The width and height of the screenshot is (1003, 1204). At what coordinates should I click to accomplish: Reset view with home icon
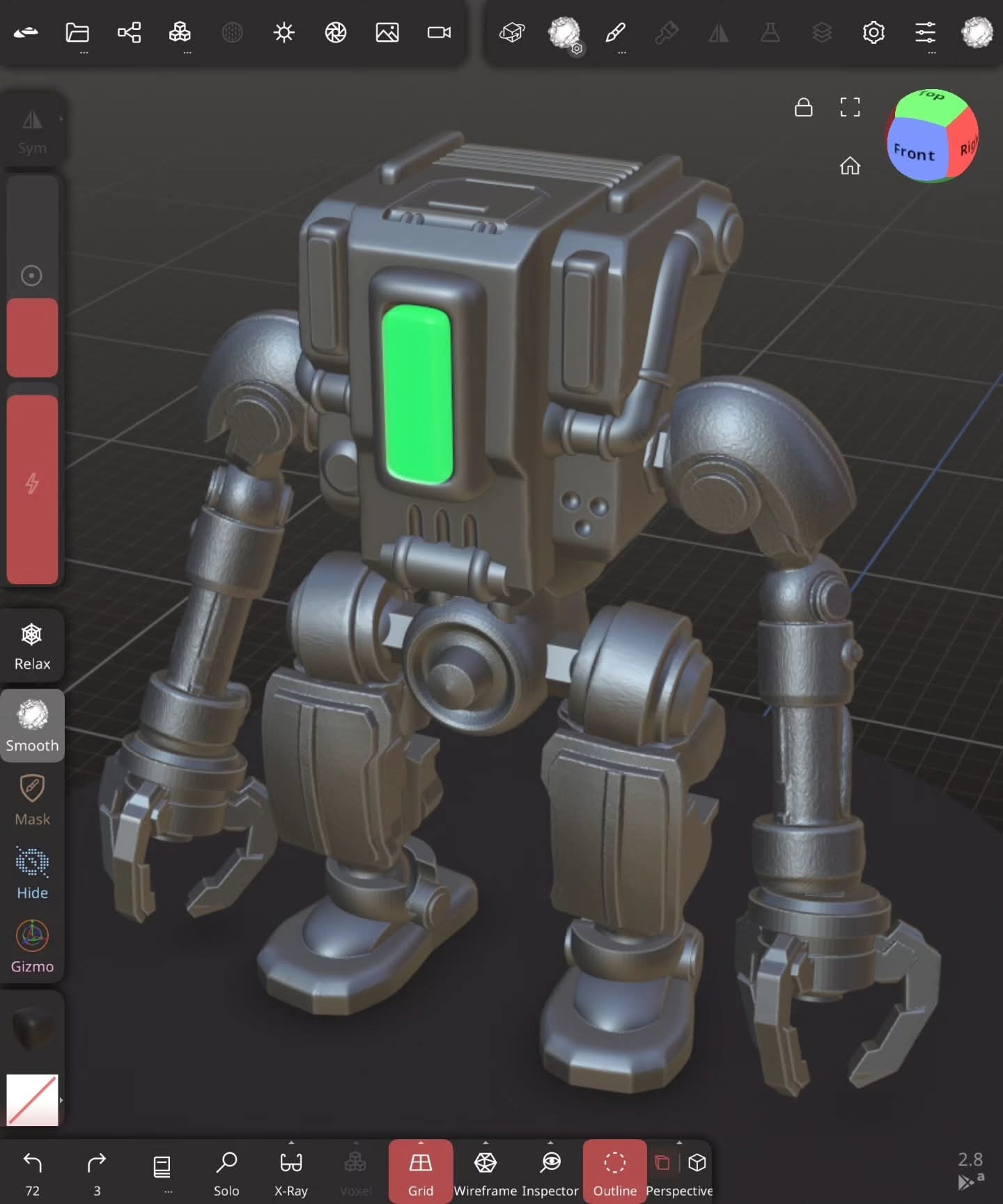pos(849,166)
